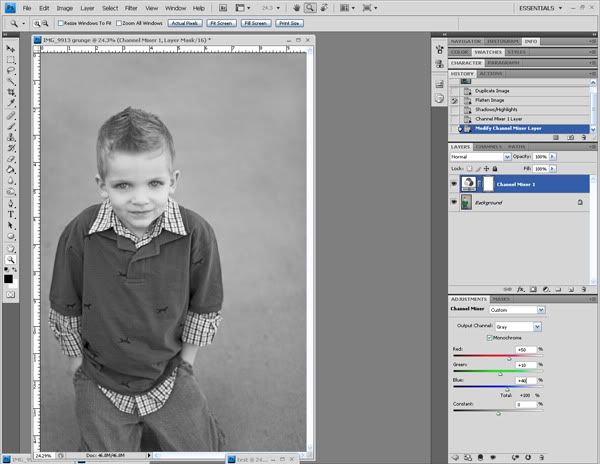Toggle Lock transparent pixels

point(470,169)
